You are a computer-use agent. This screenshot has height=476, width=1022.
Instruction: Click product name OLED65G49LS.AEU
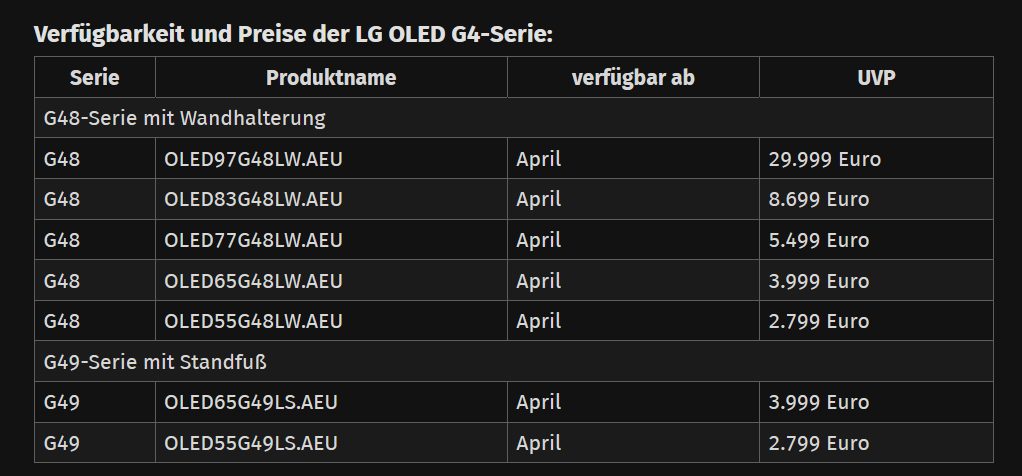tap(251, 402)
